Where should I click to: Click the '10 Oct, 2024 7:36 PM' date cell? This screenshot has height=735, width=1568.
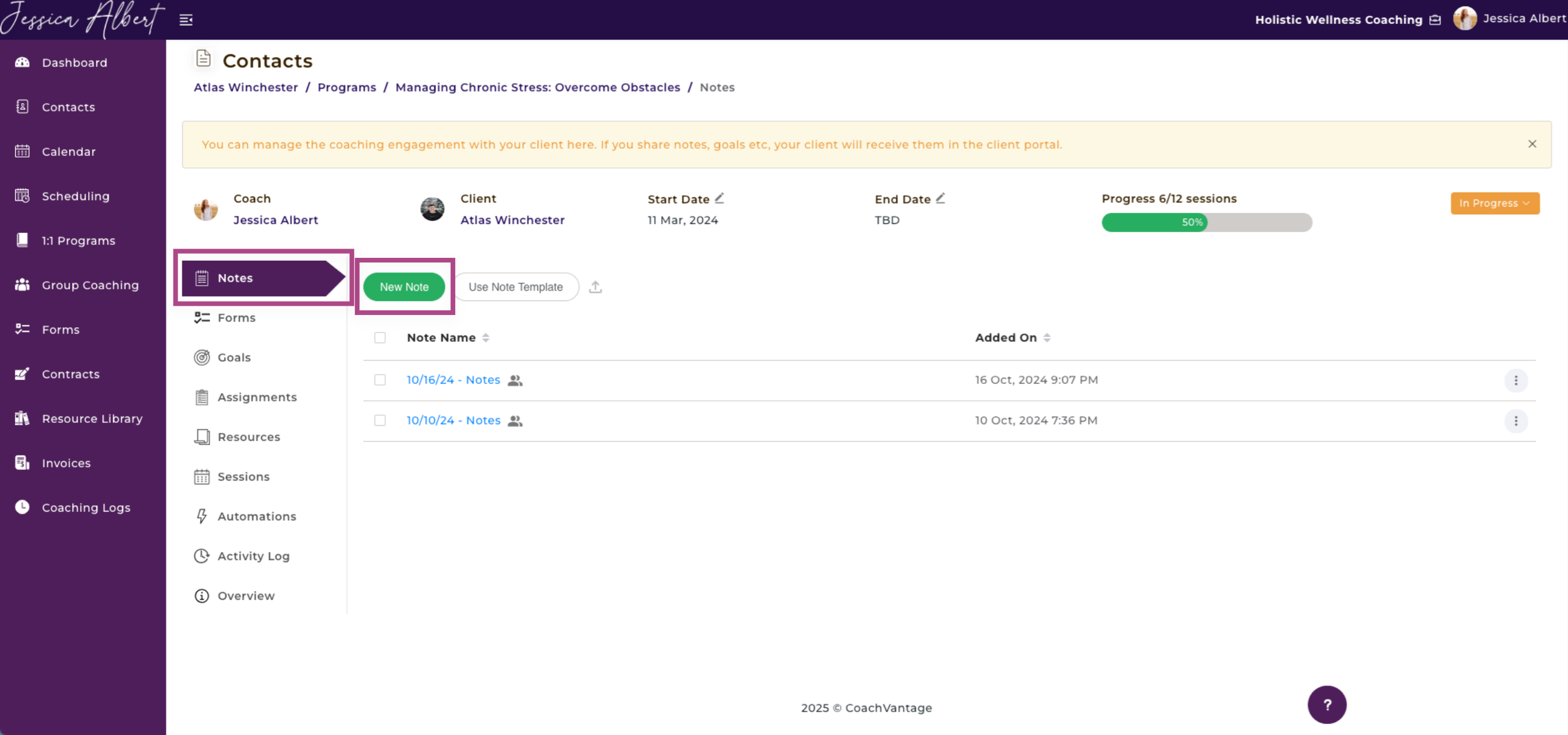click(1036, 421)
